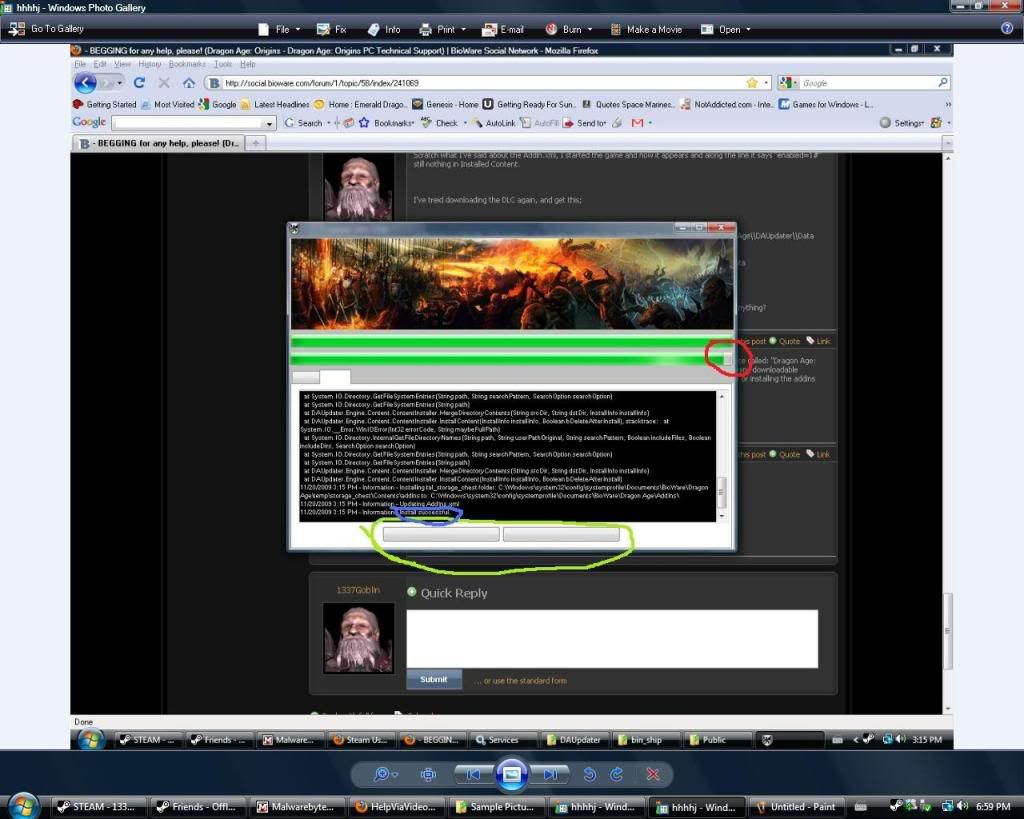
Task: Delete the picture with the red X
Action: (x=653, y=774)
